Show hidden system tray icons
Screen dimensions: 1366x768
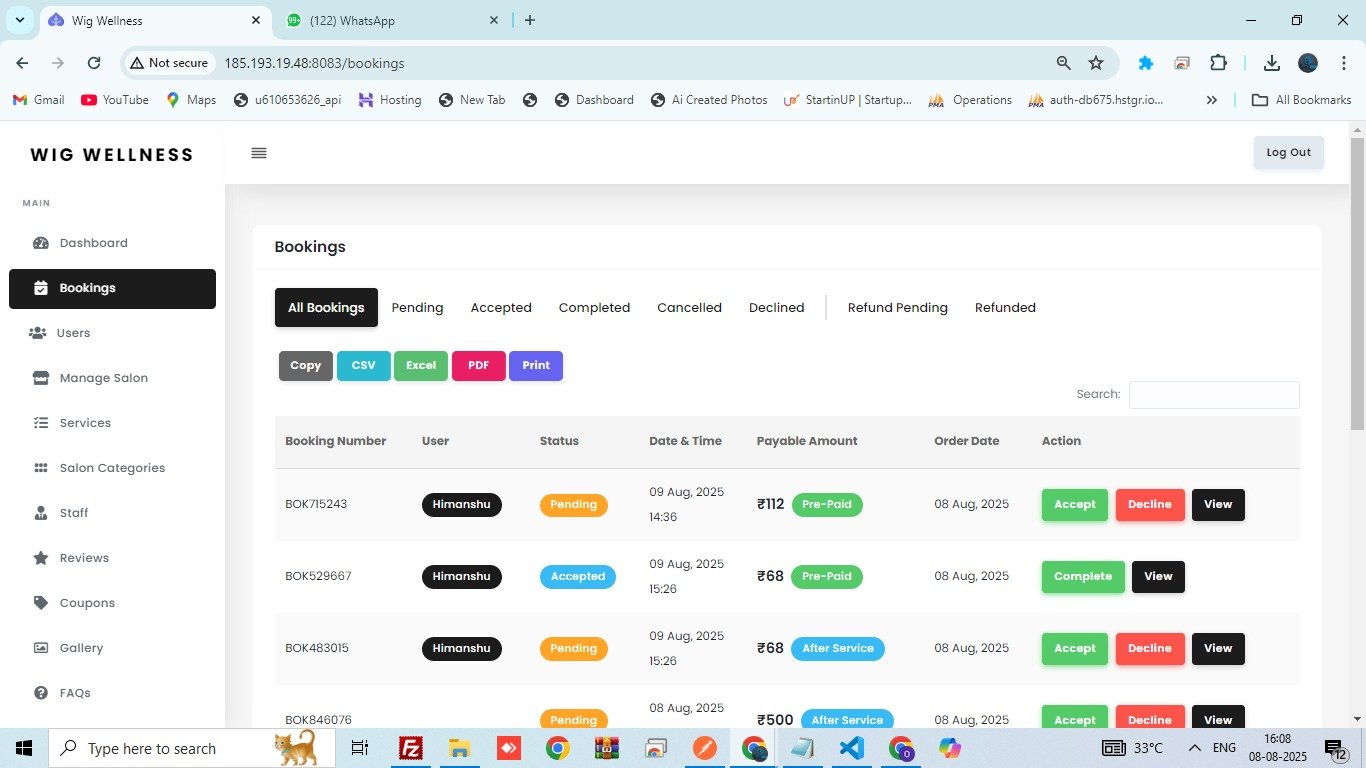tap(1194, 748)
